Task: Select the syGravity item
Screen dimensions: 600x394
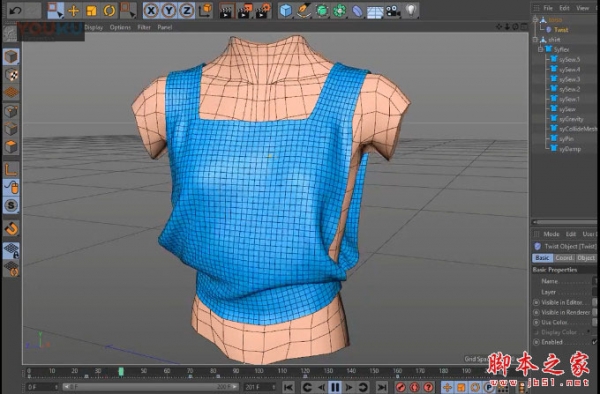Action: tap(571, 119)
